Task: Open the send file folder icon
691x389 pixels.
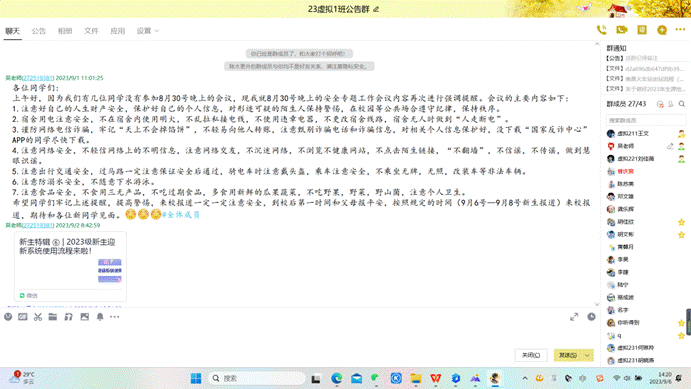Action: [x=53, y=317]
